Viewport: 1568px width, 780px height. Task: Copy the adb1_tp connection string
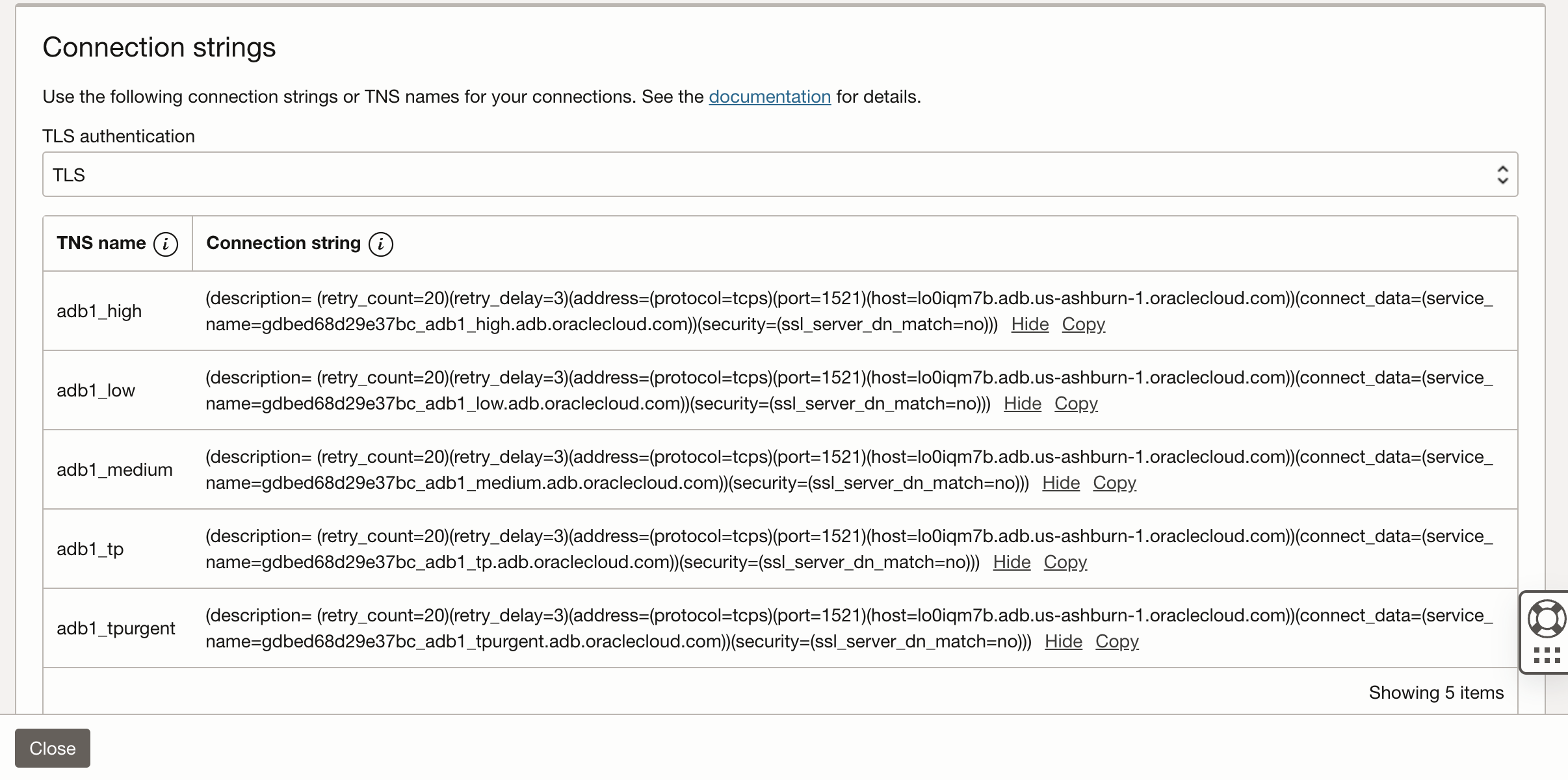1065,562
